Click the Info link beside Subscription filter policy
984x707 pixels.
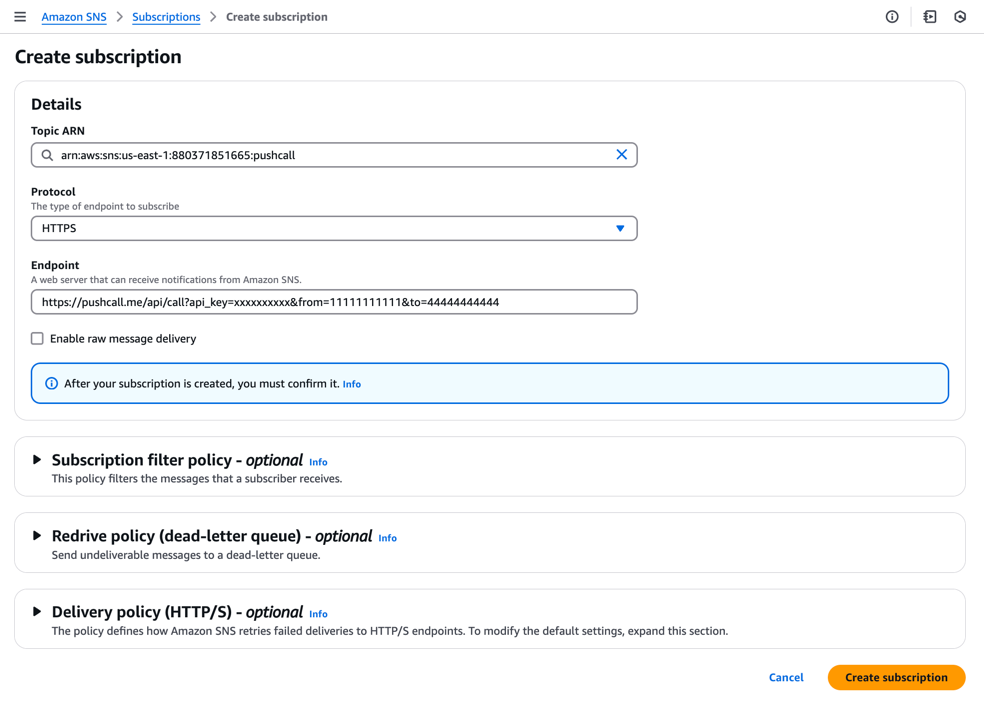318,461
